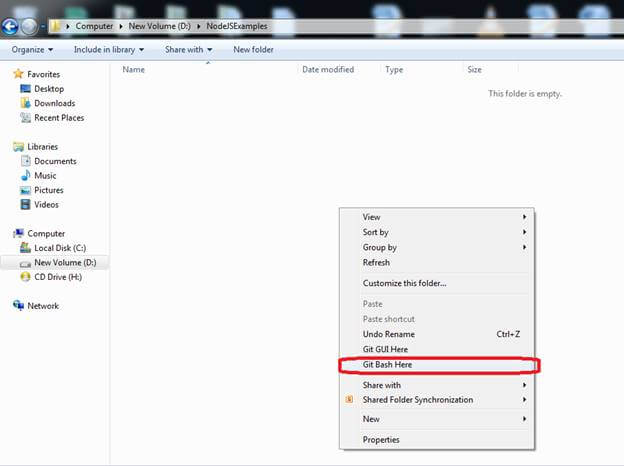624x466 pixels.
Task: Click the Pictures library icon
Action: (x=25, y=190)
